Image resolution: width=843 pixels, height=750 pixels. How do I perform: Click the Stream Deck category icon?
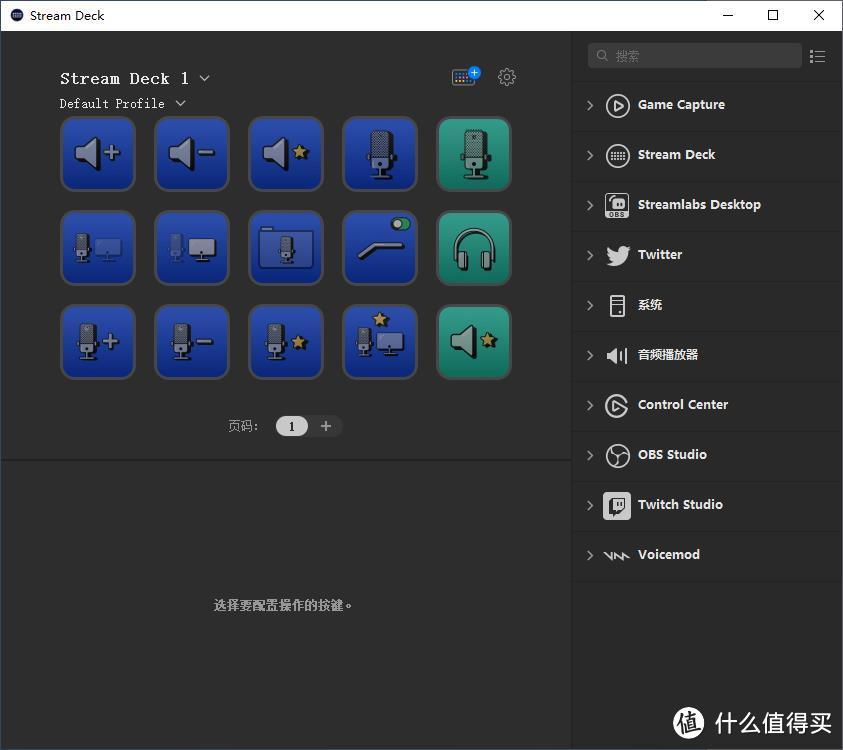tap(617, 156)
